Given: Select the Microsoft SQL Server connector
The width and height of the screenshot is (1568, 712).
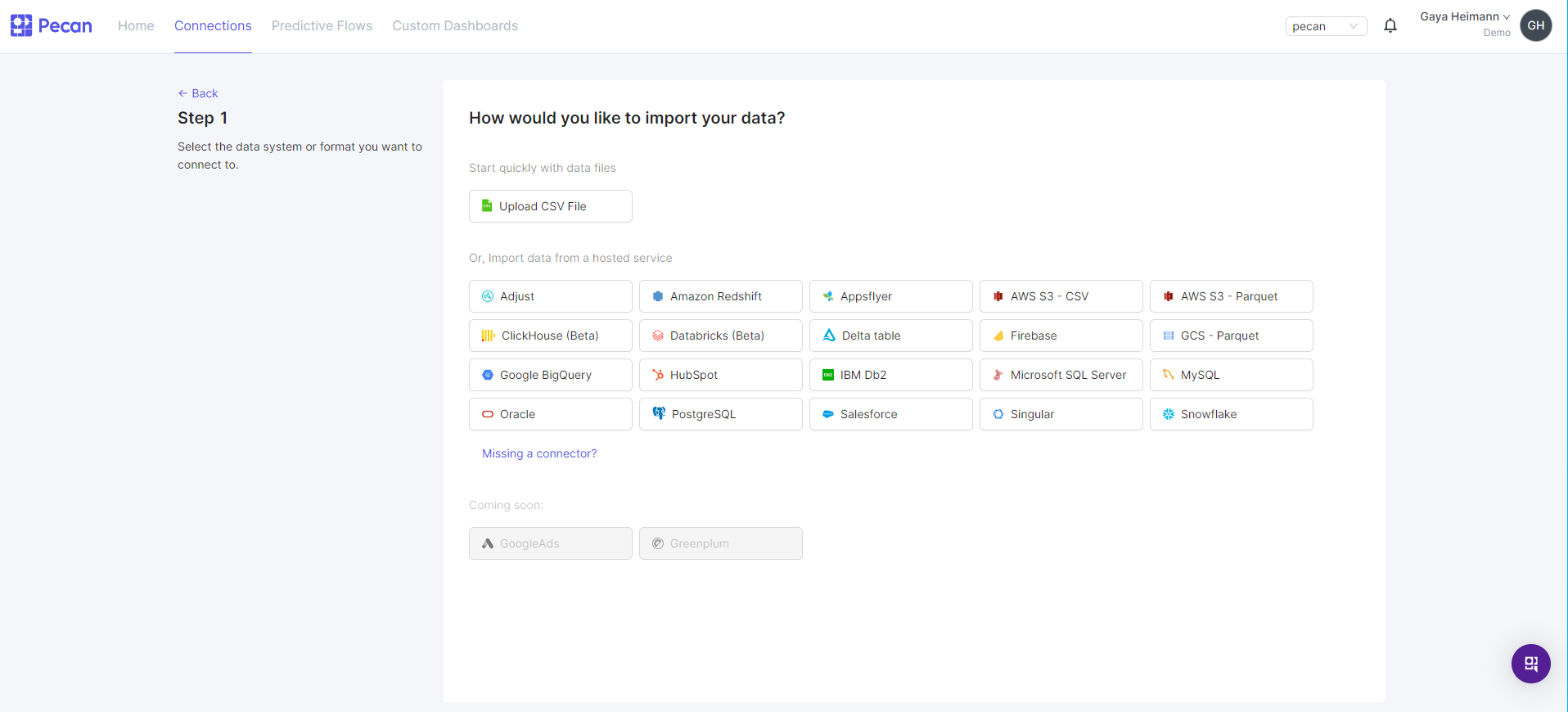Looking at the screenshot, I should pos(1061,375).
